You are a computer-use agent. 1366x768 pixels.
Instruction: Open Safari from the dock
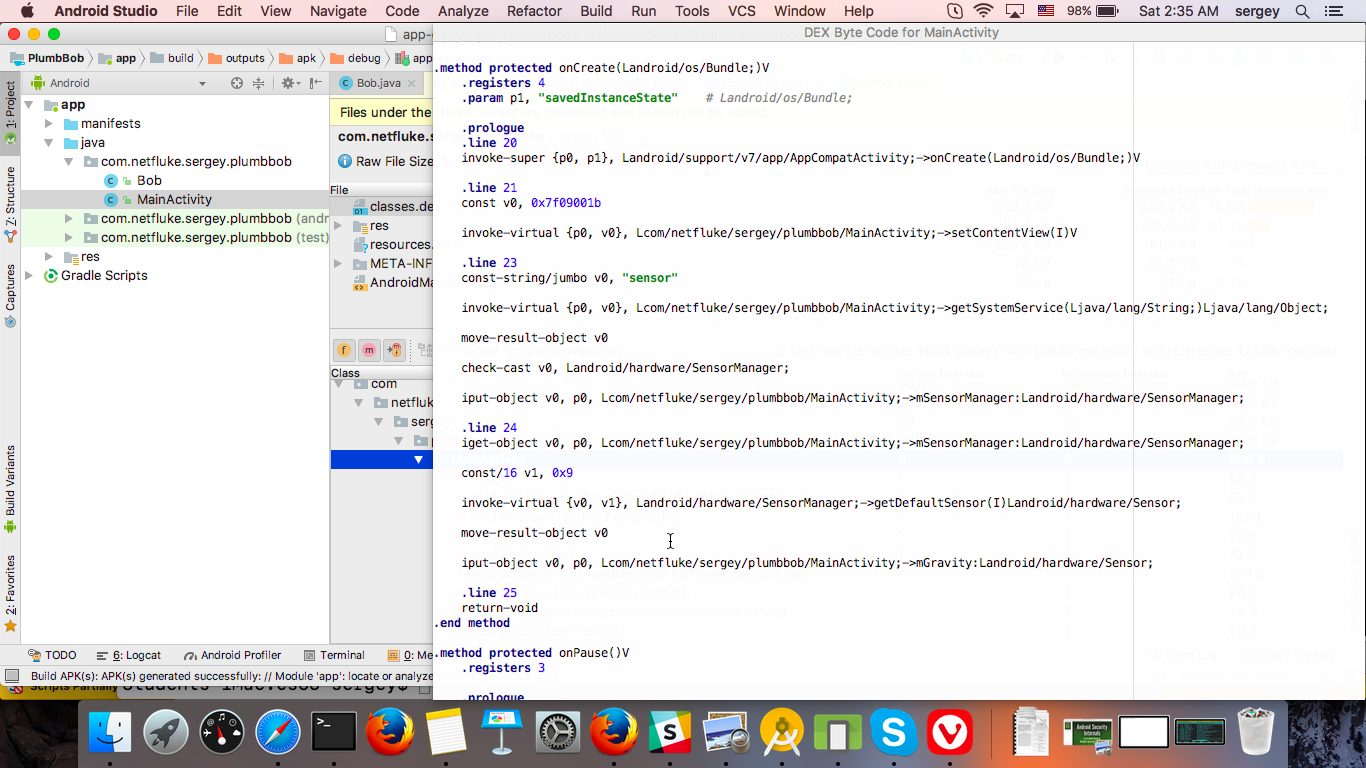point(278,733)
